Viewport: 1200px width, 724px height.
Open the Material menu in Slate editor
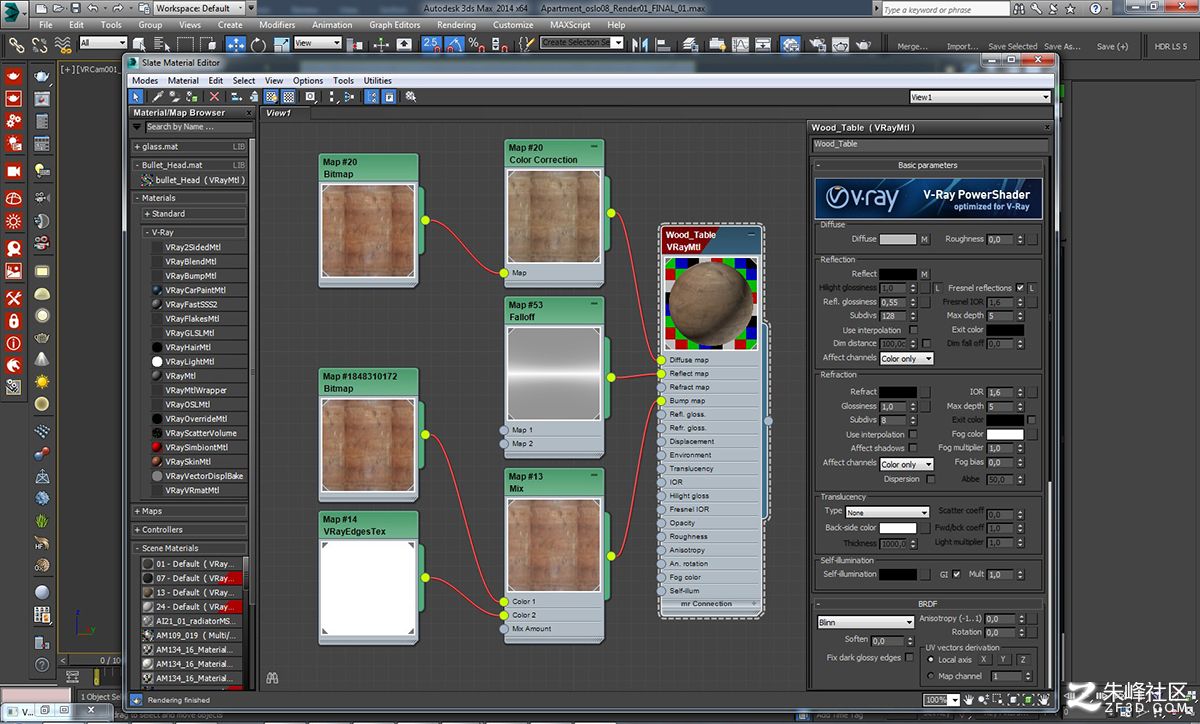pos(183,81)
